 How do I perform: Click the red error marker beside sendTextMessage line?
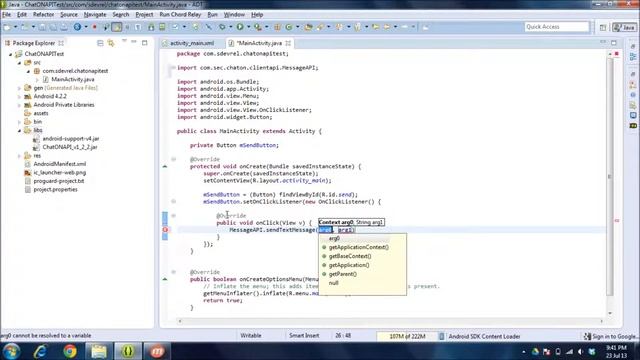165,230
